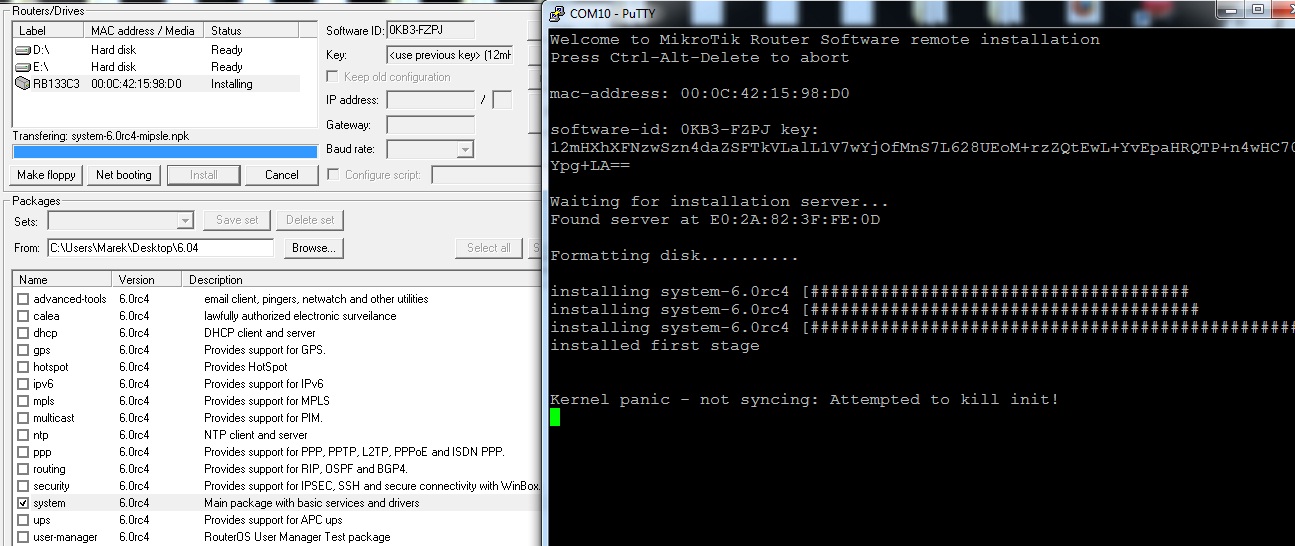
Task: Sort by MAC address / Media column
Action: [142, 31]
